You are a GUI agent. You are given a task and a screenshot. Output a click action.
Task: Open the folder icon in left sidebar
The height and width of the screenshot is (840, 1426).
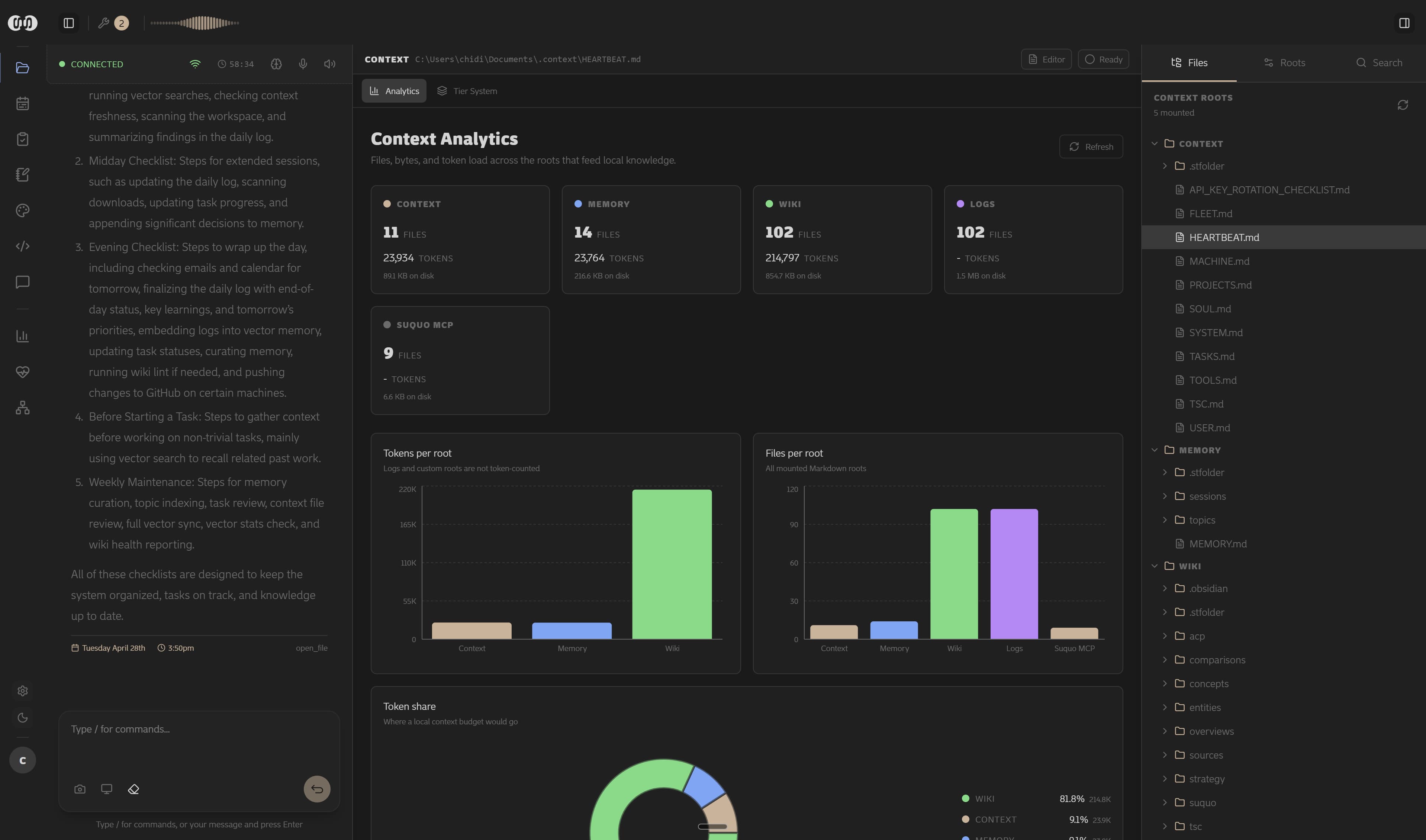(23, 68)
